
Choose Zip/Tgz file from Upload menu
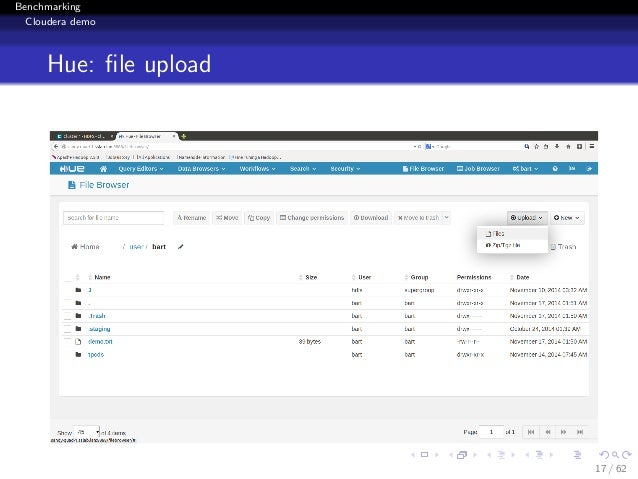click(x=512, y=245)
